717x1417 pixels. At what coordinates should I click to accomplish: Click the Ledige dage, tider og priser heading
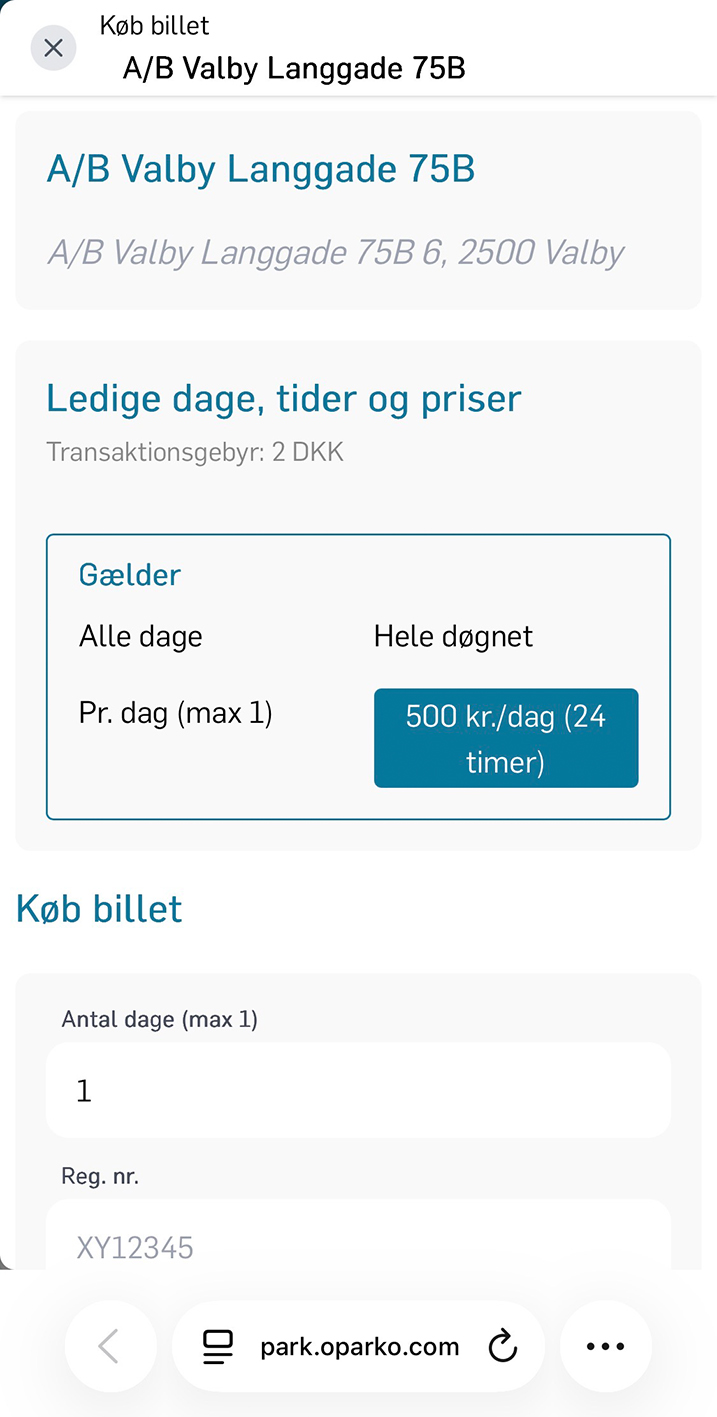coord(284,399)
